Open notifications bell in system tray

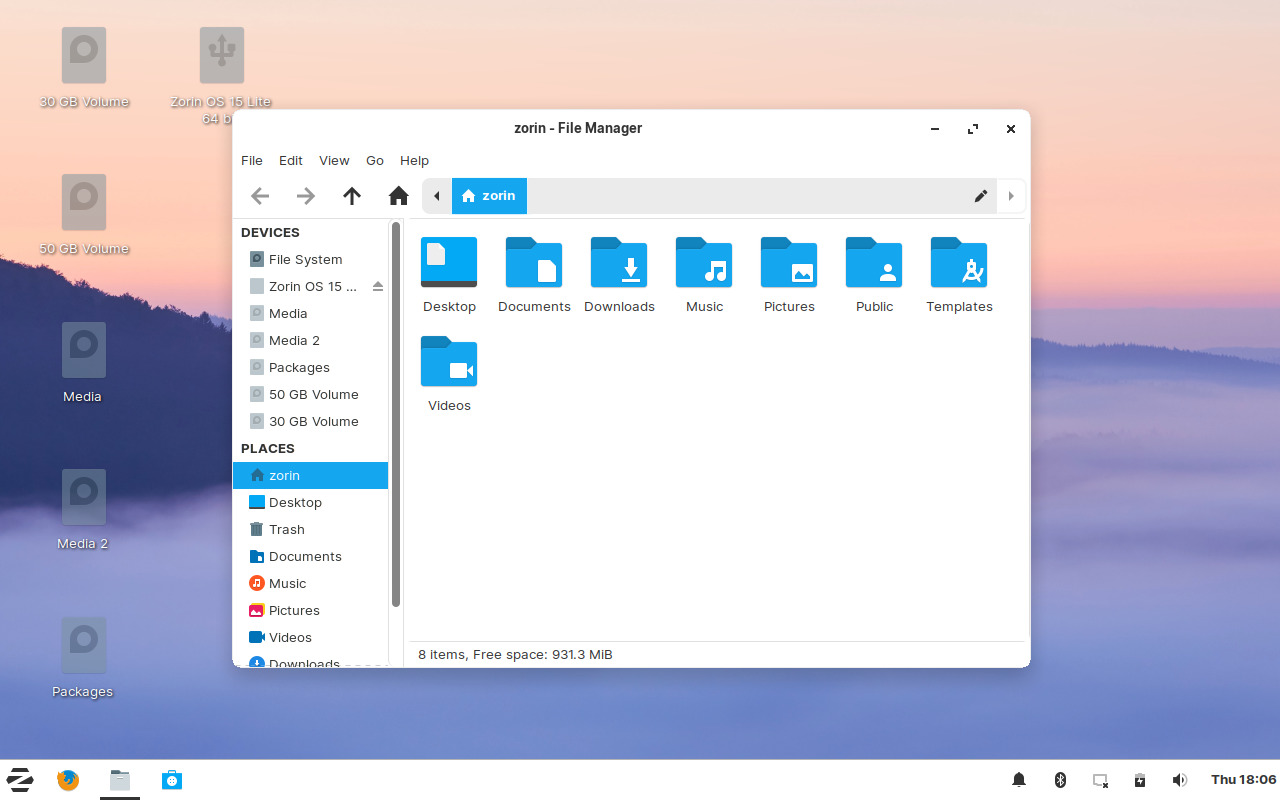click(x=1019, y=780)
